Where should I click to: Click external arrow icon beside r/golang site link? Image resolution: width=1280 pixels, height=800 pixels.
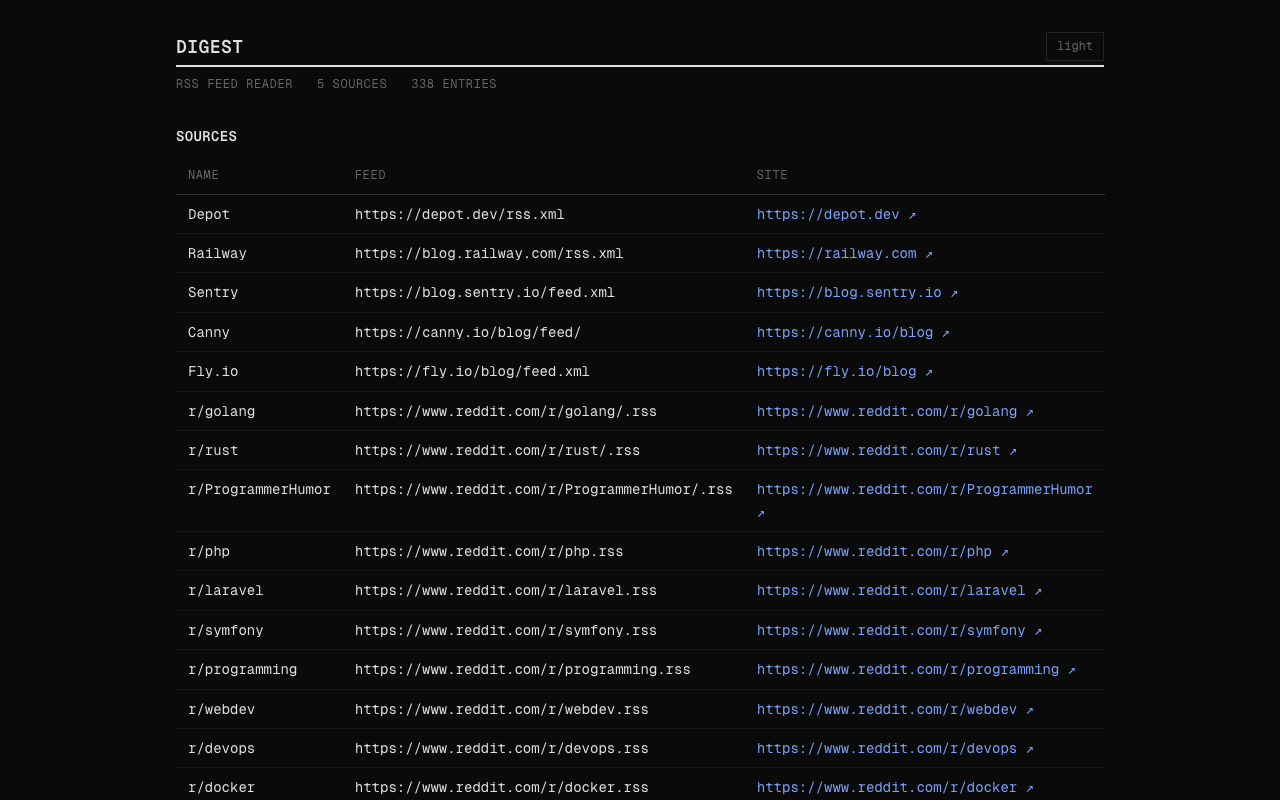1030,412
